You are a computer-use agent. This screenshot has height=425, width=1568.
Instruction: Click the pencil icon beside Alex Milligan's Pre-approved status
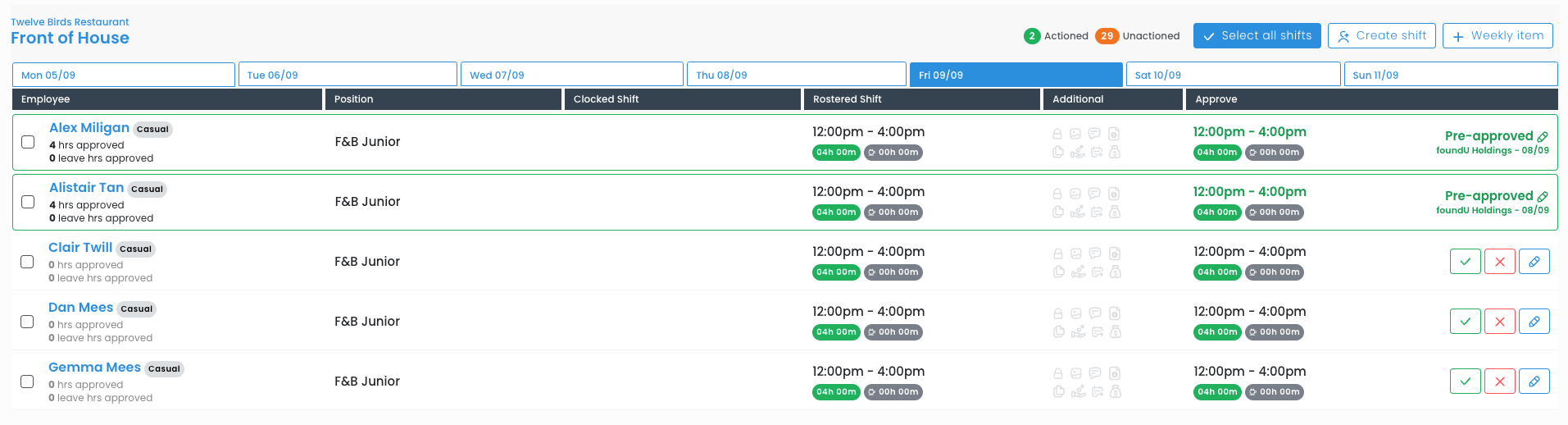(1543, 137)
